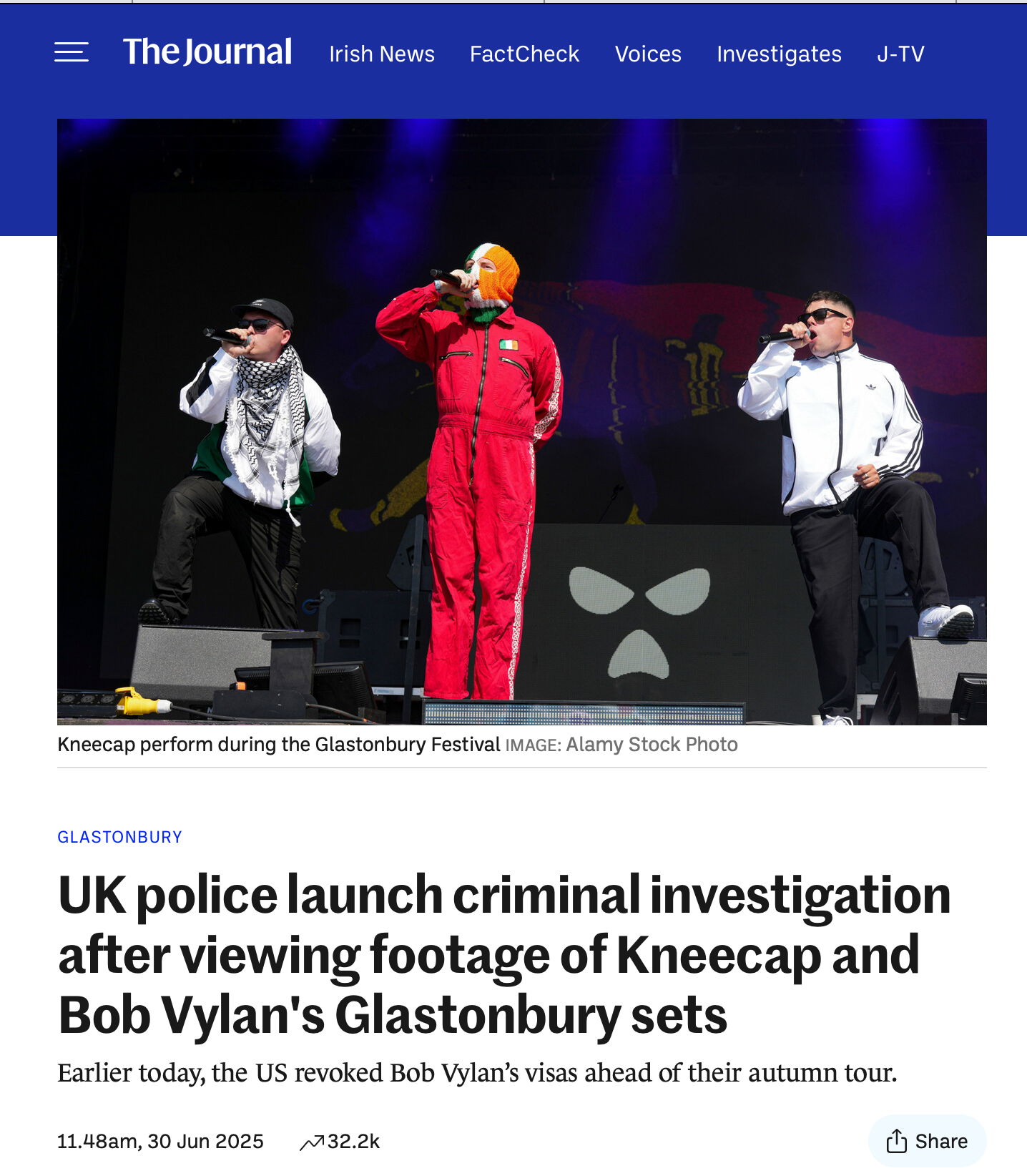Click the 32.2k view count
1027x1176 pixels.
pos(353,1141)
